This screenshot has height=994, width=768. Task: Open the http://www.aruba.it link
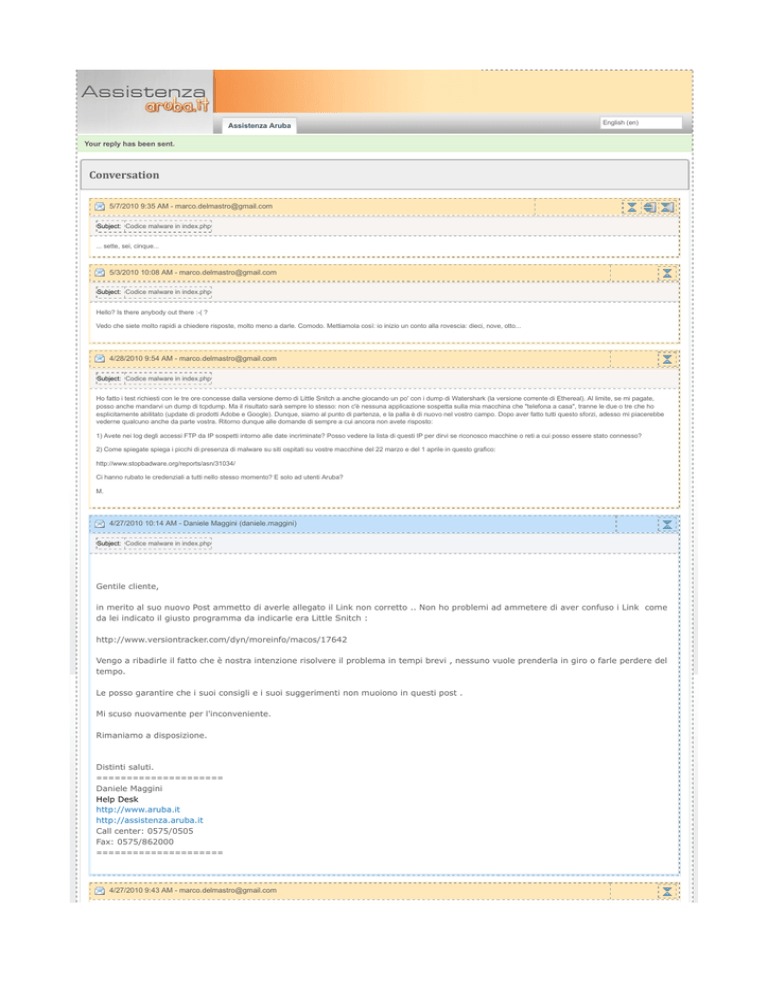point(138,810)
